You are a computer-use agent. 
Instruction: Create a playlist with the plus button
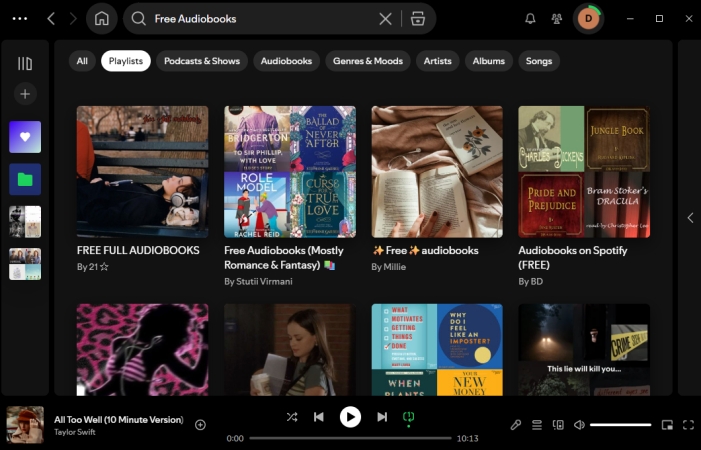click(25, 94)
